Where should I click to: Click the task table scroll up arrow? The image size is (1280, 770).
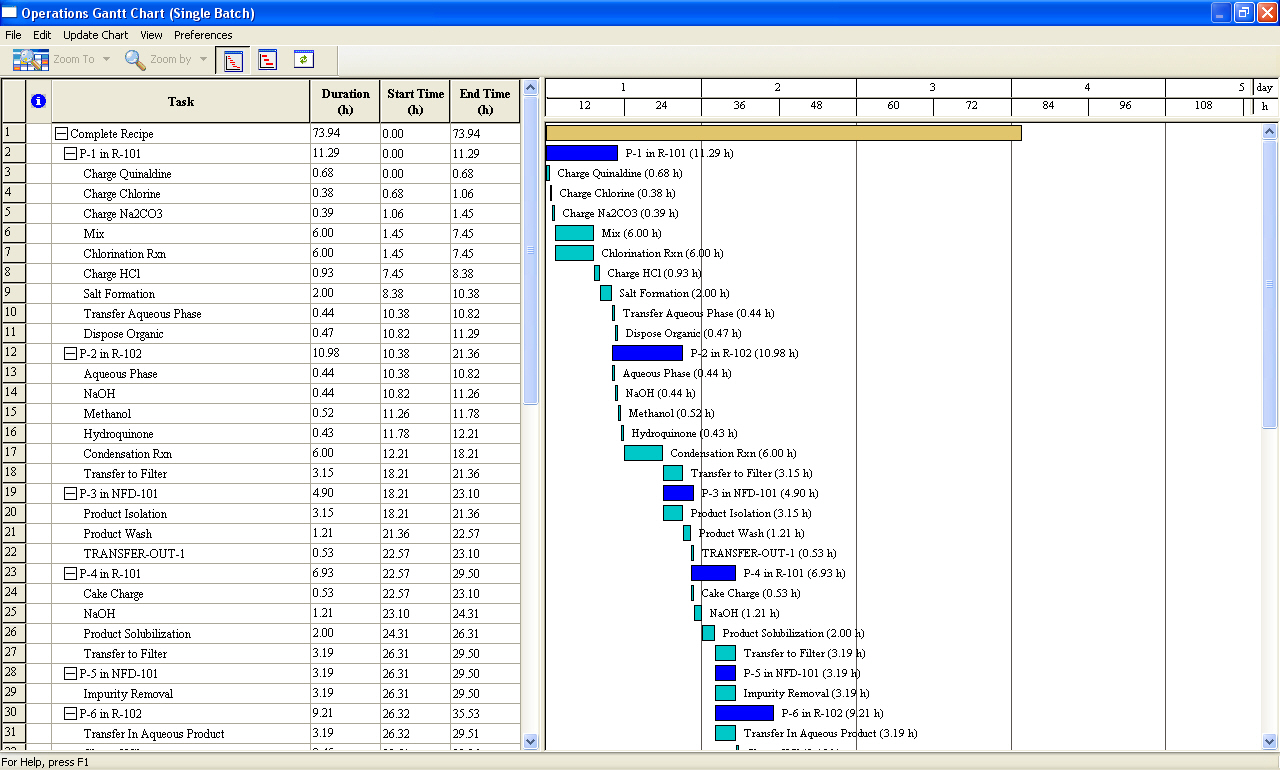531,88
